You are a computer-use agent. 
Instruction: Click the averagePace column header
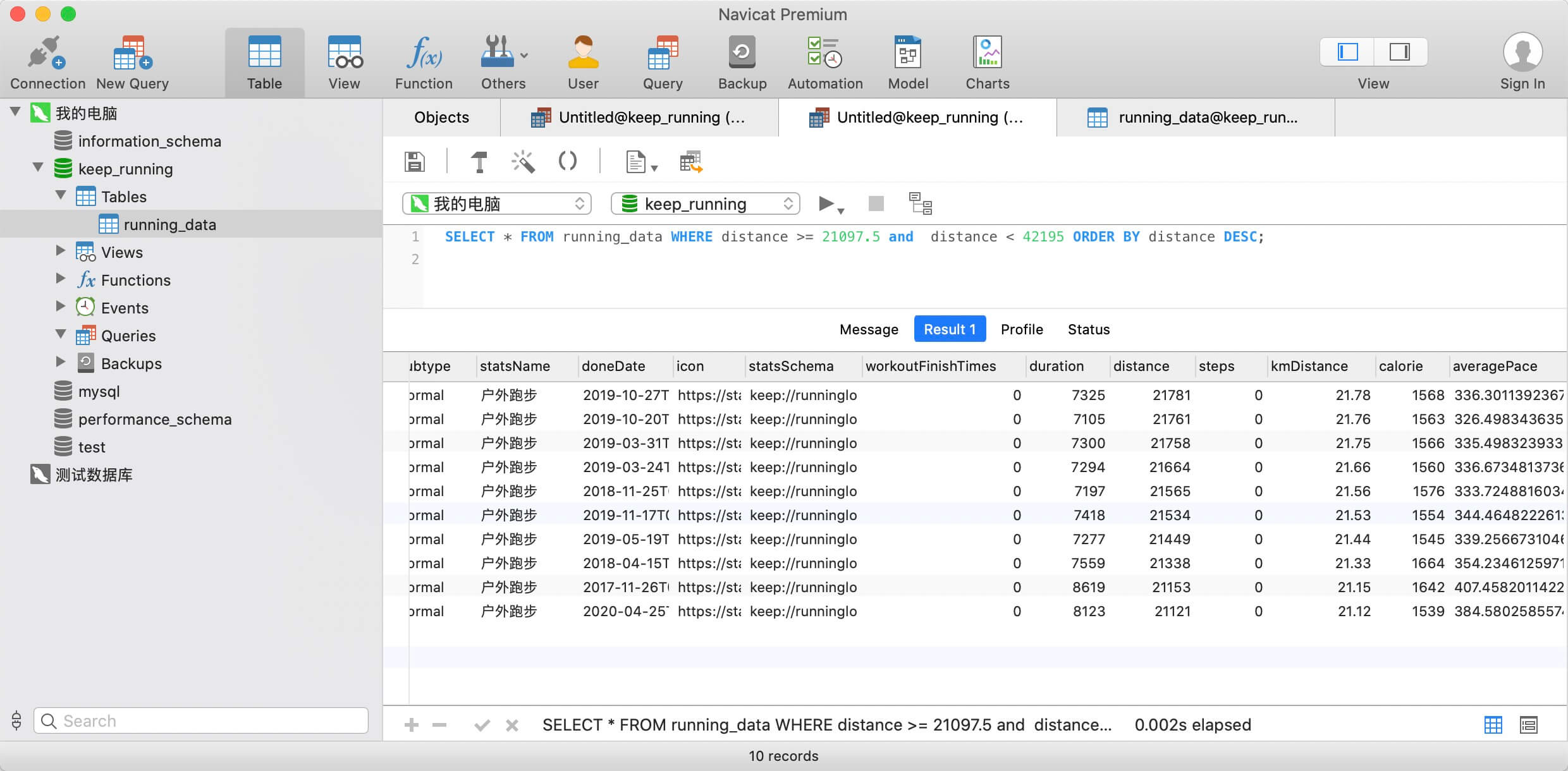point(1507,367)
